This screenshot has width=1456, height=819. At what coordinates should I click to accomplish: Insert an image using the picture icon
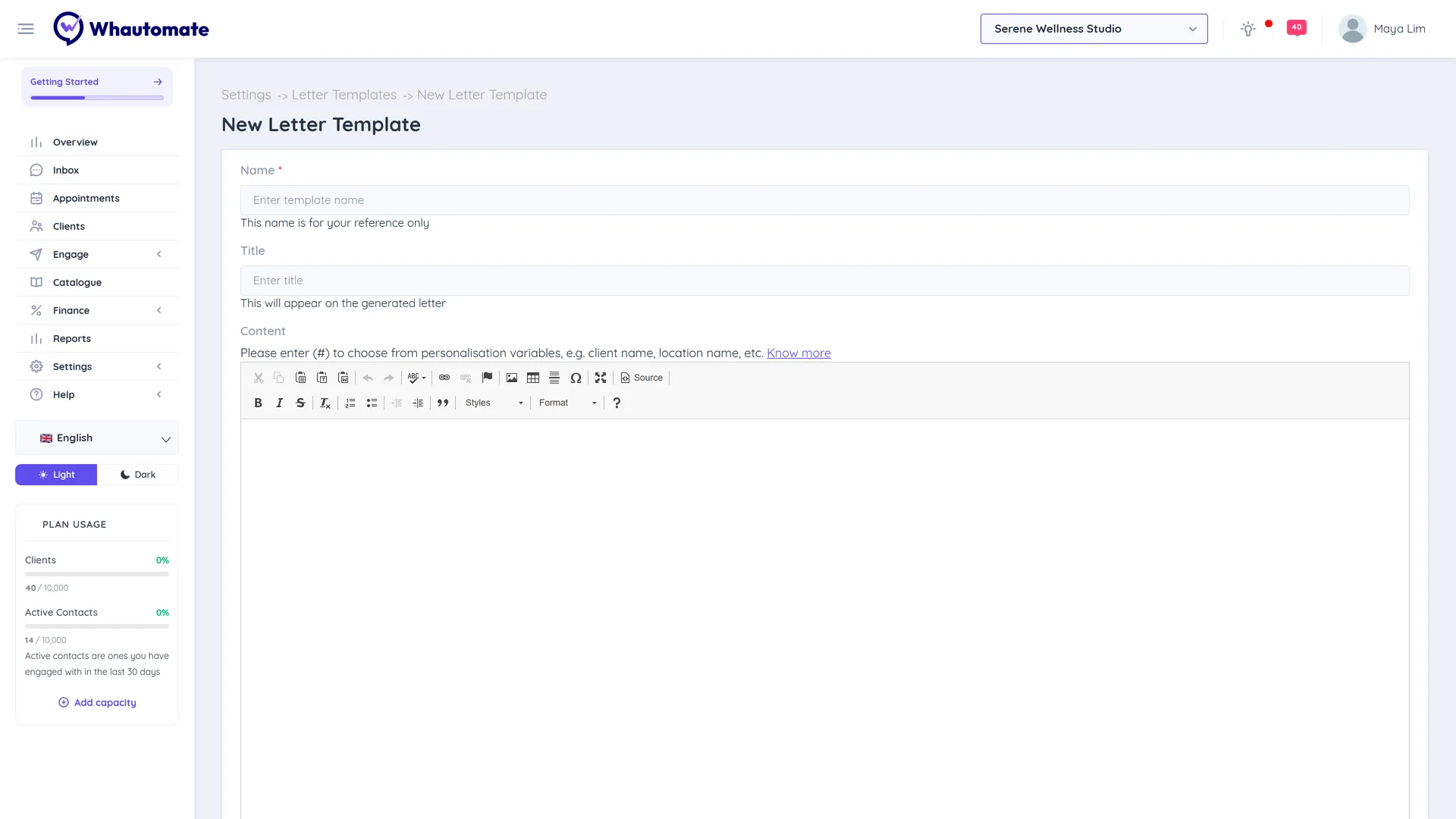pos(512,378)
